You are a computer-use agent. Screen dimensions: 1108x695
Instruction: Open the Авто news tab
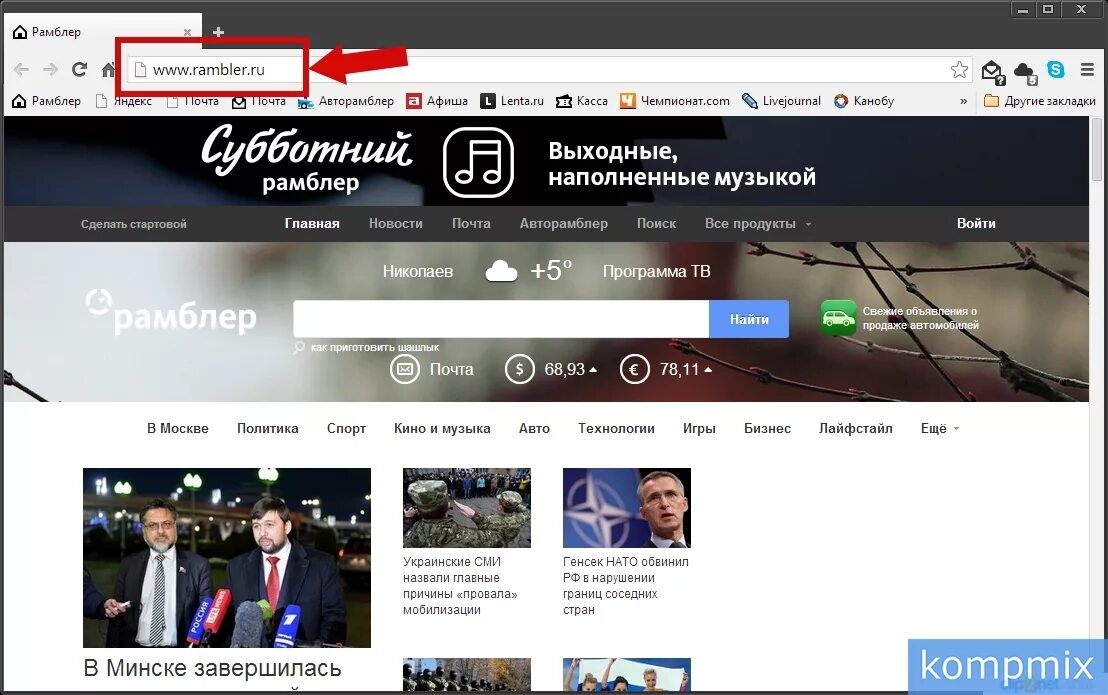click(534, 428)
